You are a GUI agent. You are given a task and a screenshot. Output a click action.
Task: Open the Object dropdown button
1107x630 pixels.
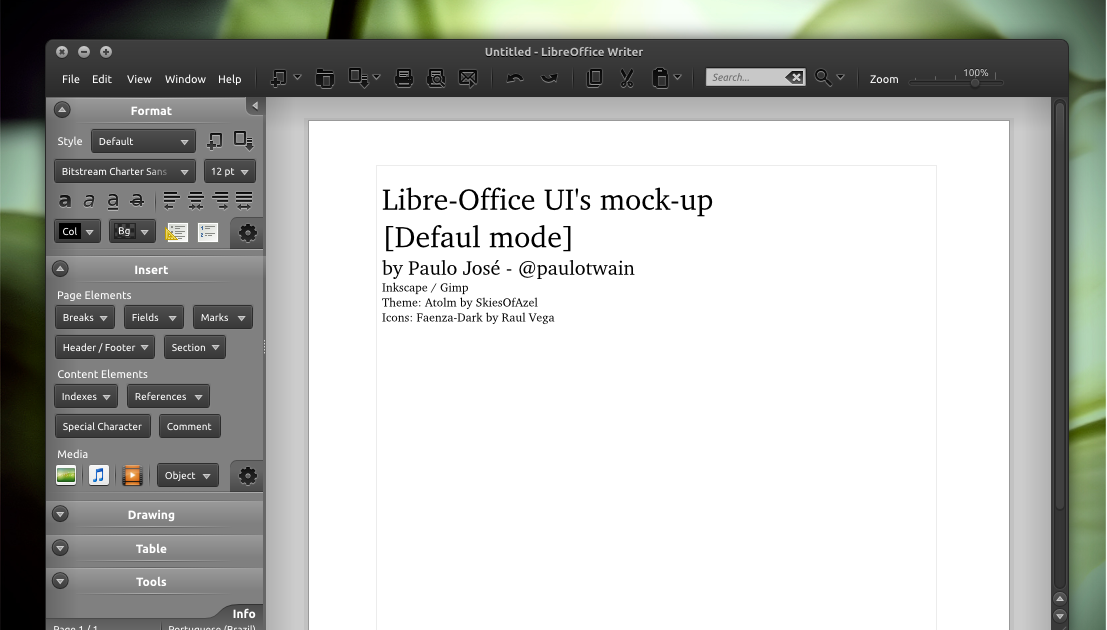pyautogui.click(x=188, y=475)
